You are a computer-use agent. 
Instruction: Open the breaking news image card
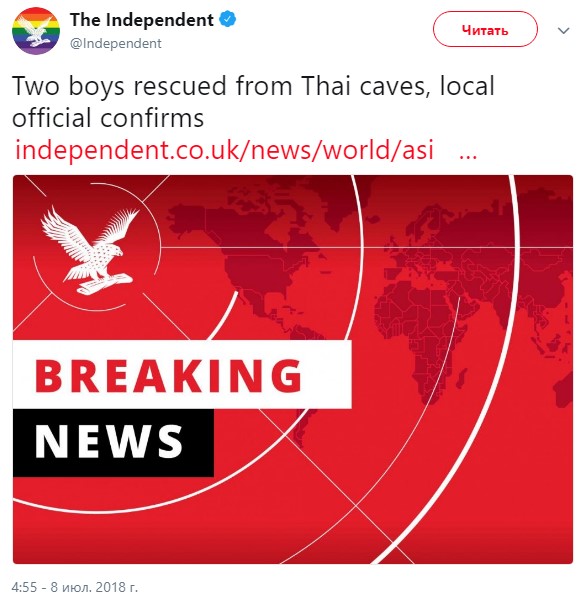292,369
